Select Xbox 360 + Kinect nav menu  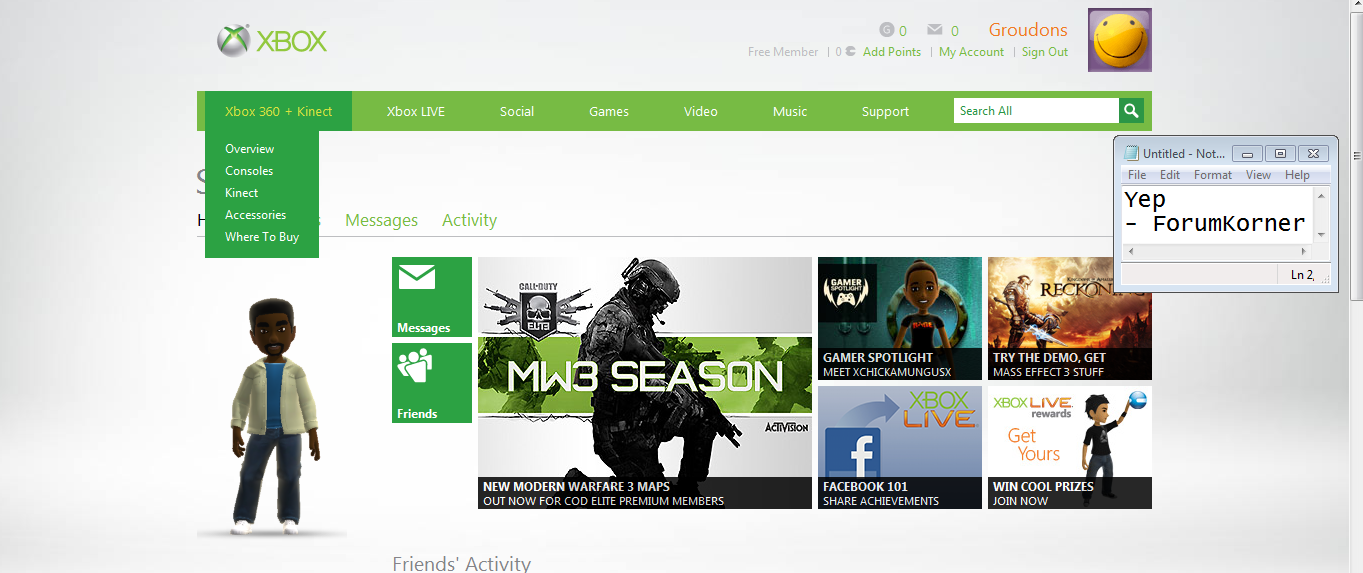pyautogui.click(x=278, y=111)
